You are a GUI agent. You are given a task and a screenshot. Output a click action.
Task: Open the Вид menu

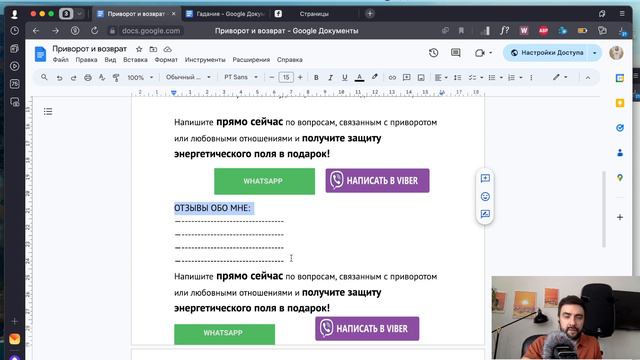pos(110,60)
